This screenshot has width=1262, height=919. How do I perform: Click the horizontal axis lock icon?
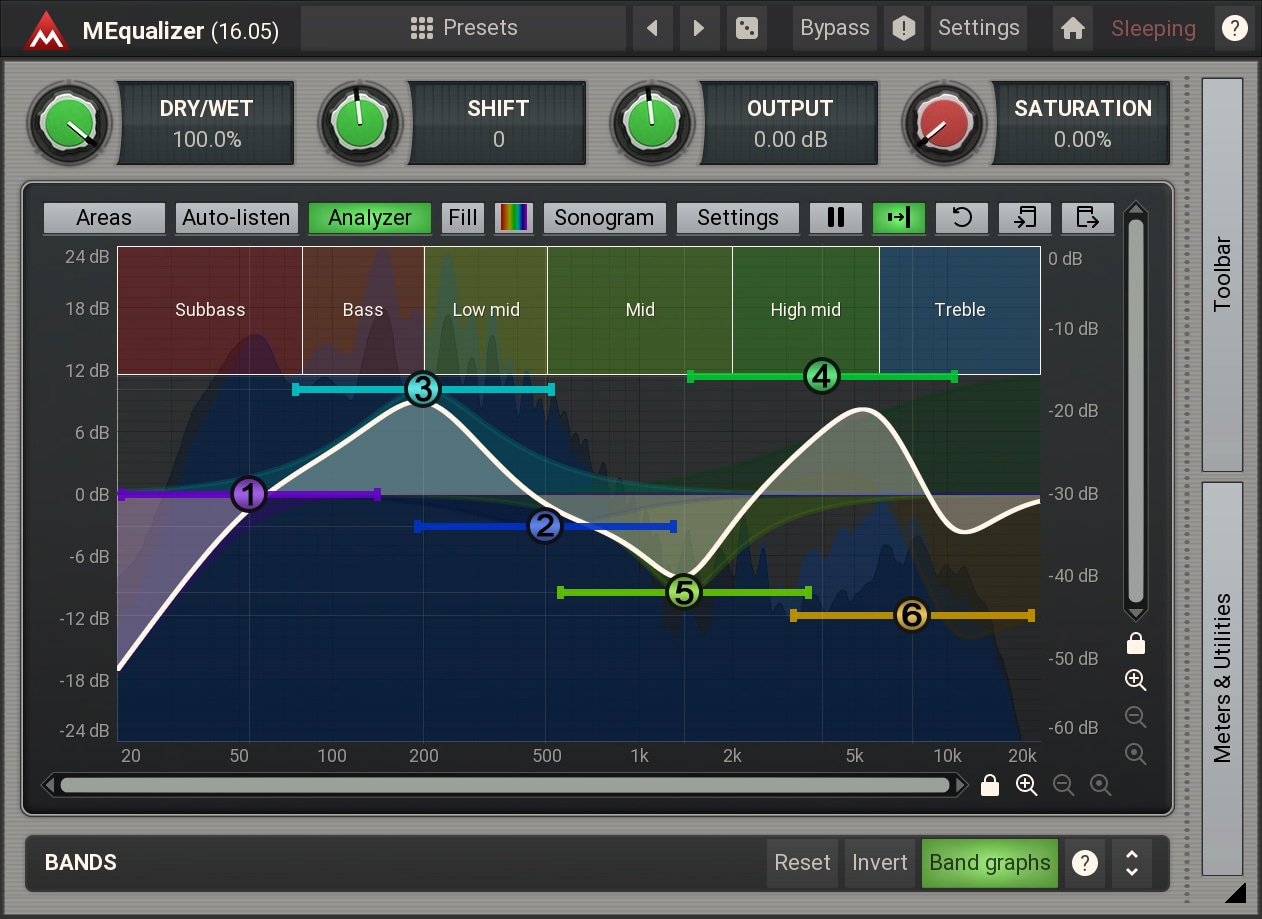[990, 785]
